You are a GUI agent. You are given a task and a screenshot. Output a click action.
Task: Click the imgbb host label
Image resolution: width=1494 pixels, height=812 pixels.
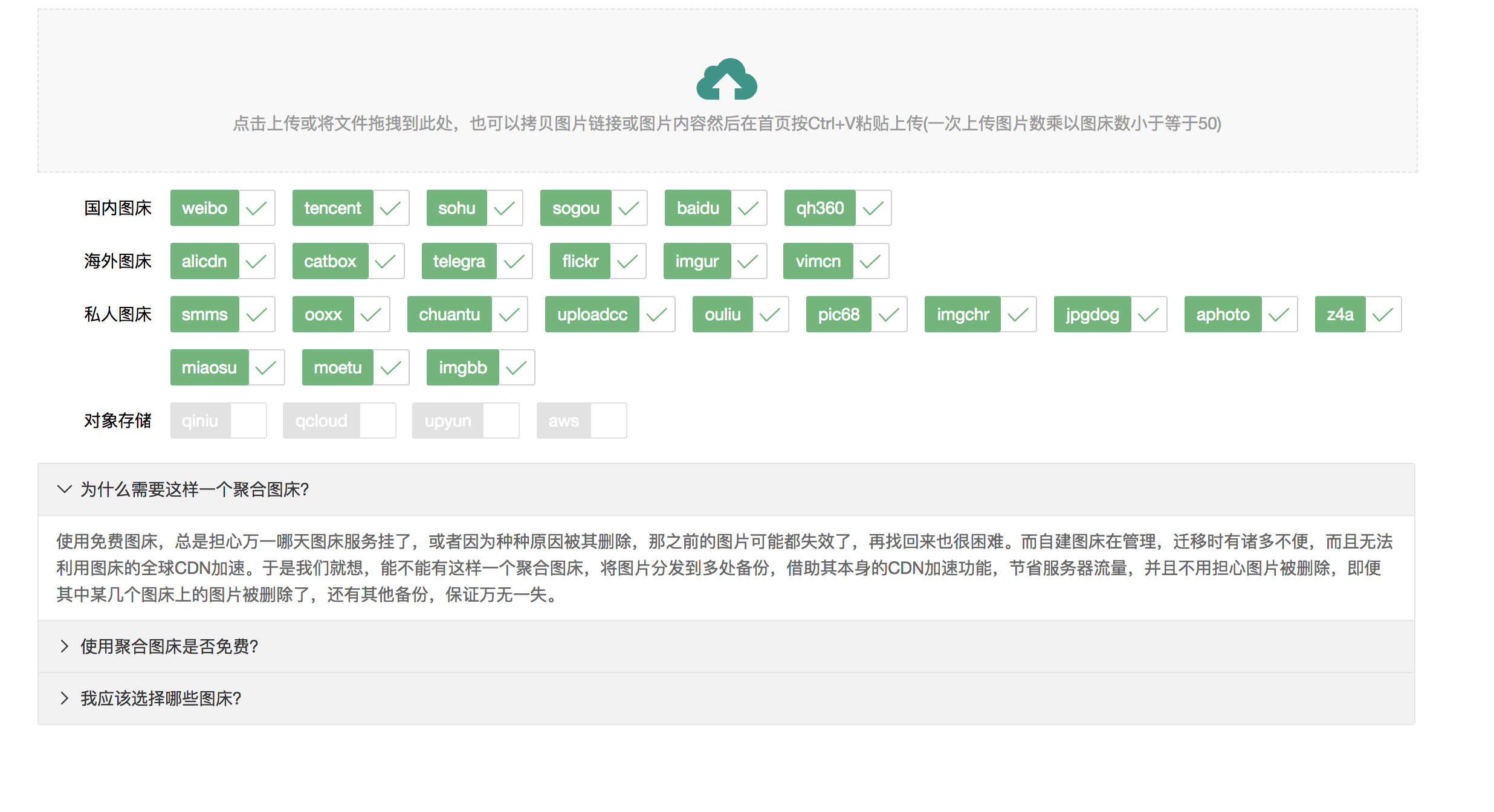coord(462,367)
